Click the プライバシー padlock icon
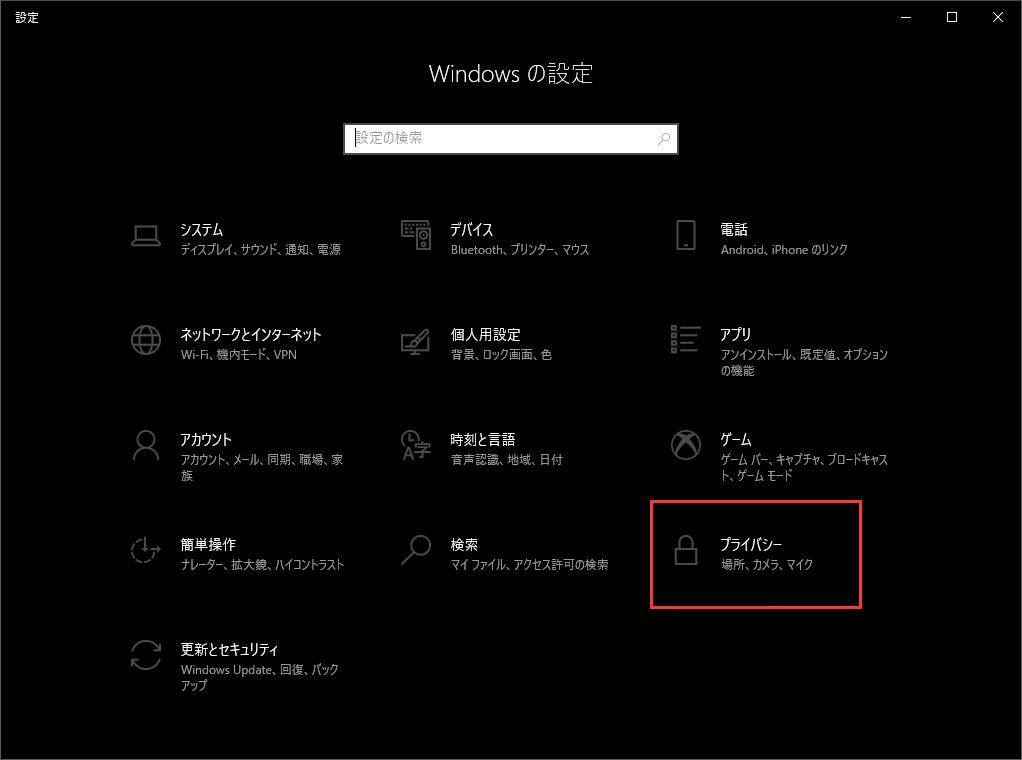1022x760 pixels. click(x=686, y=550)
